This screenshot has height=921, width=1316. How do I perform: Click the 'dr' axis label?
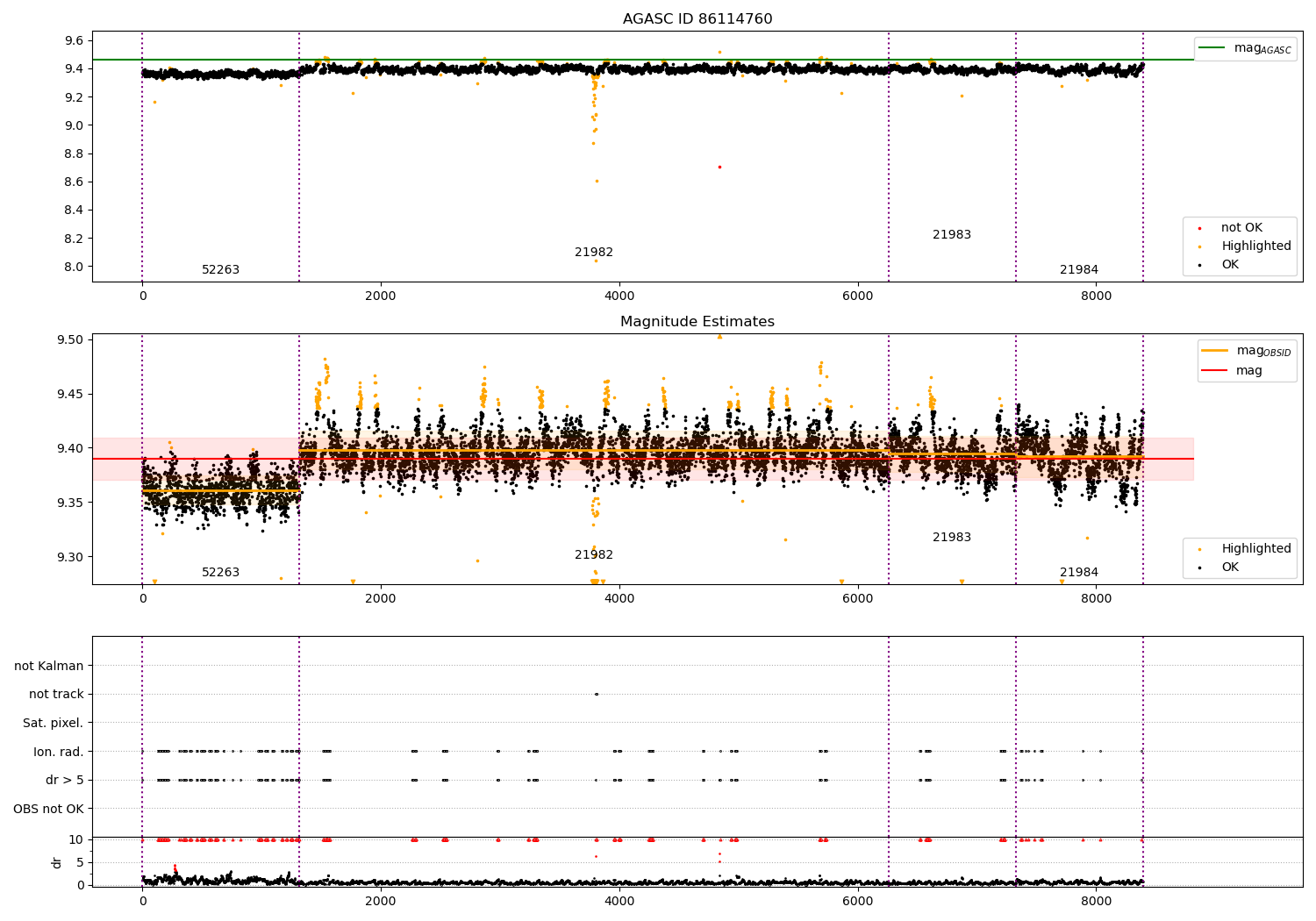coord(57,862)
